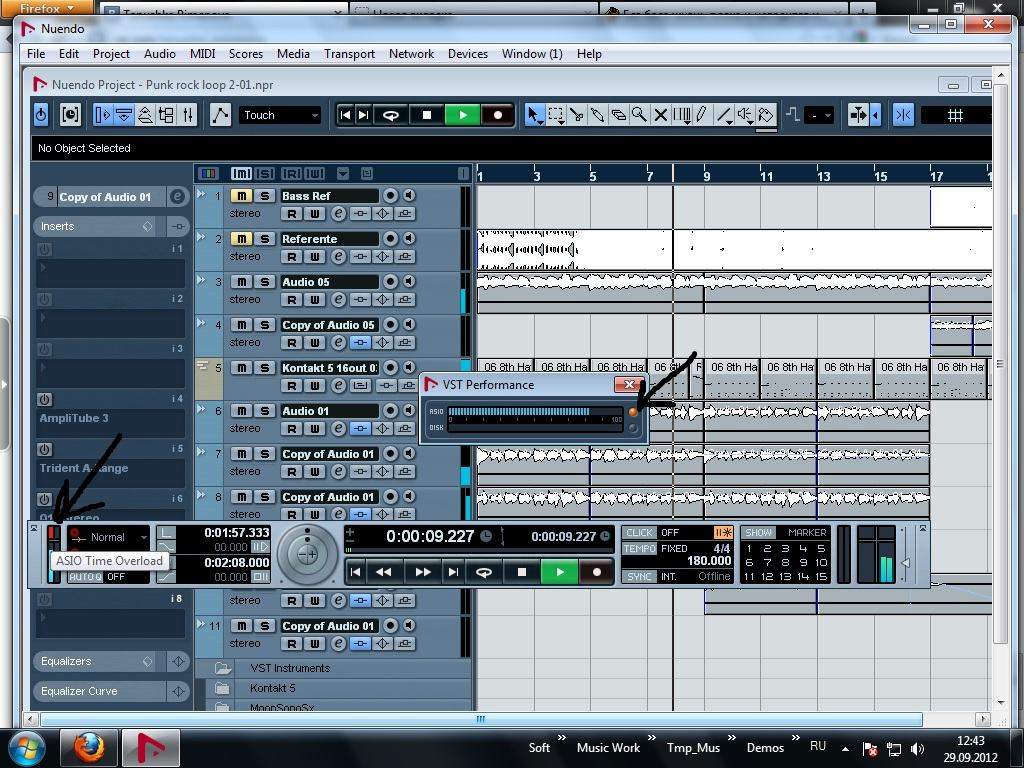This screenshot has height=768, width=1024.
Task: Open the Touch automation mode dropdown
Action: click(x=280, y=115)
